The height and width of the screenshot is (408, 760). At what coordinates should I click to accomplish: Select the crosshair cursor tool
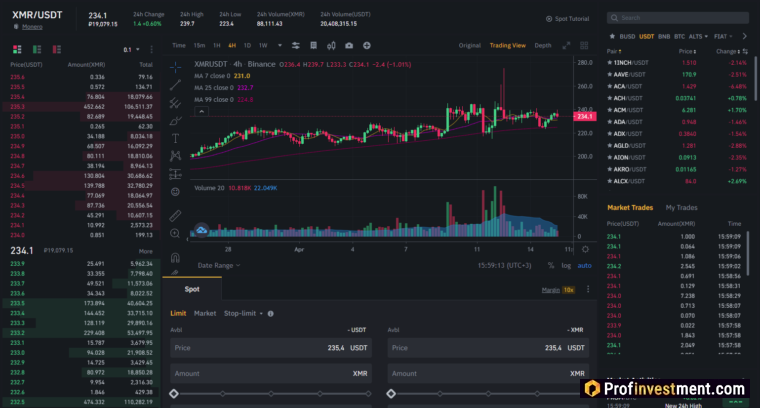click(175, 66)
